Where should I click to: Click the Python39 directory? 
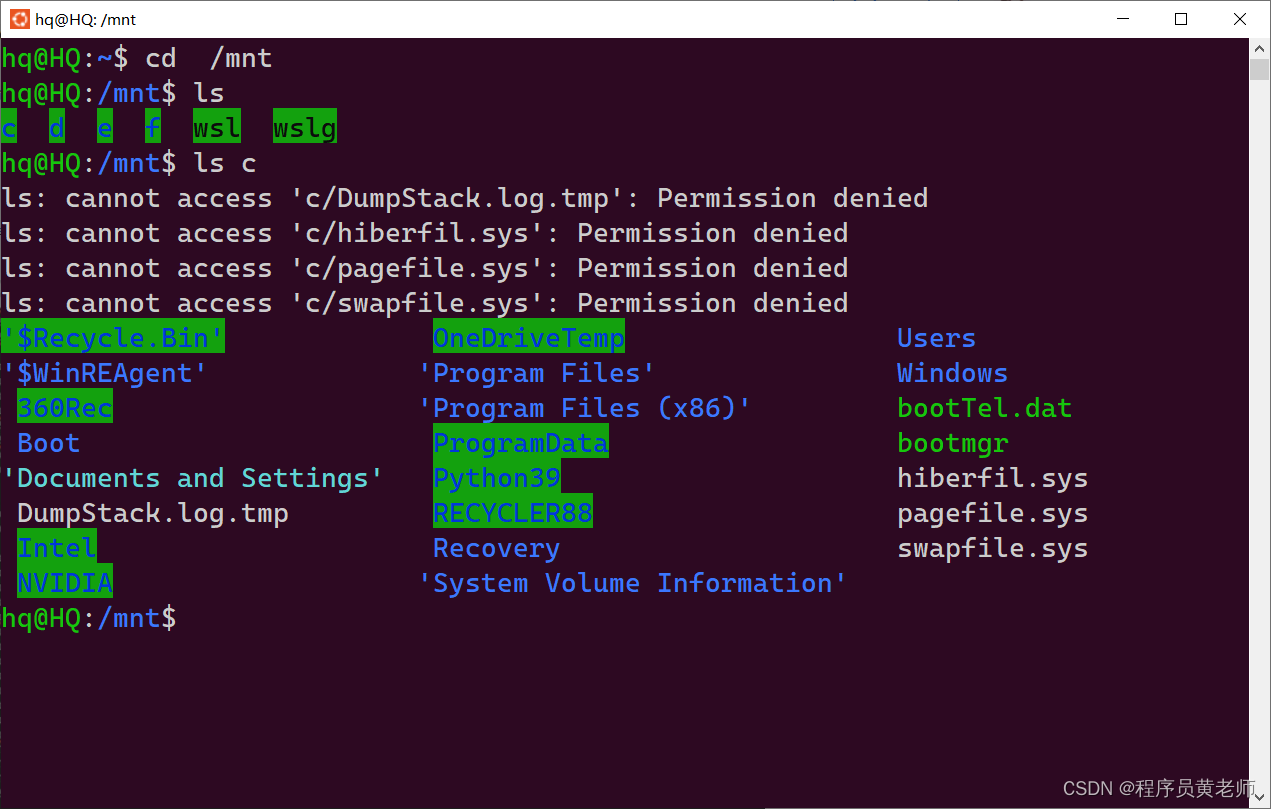coord(496,477)
